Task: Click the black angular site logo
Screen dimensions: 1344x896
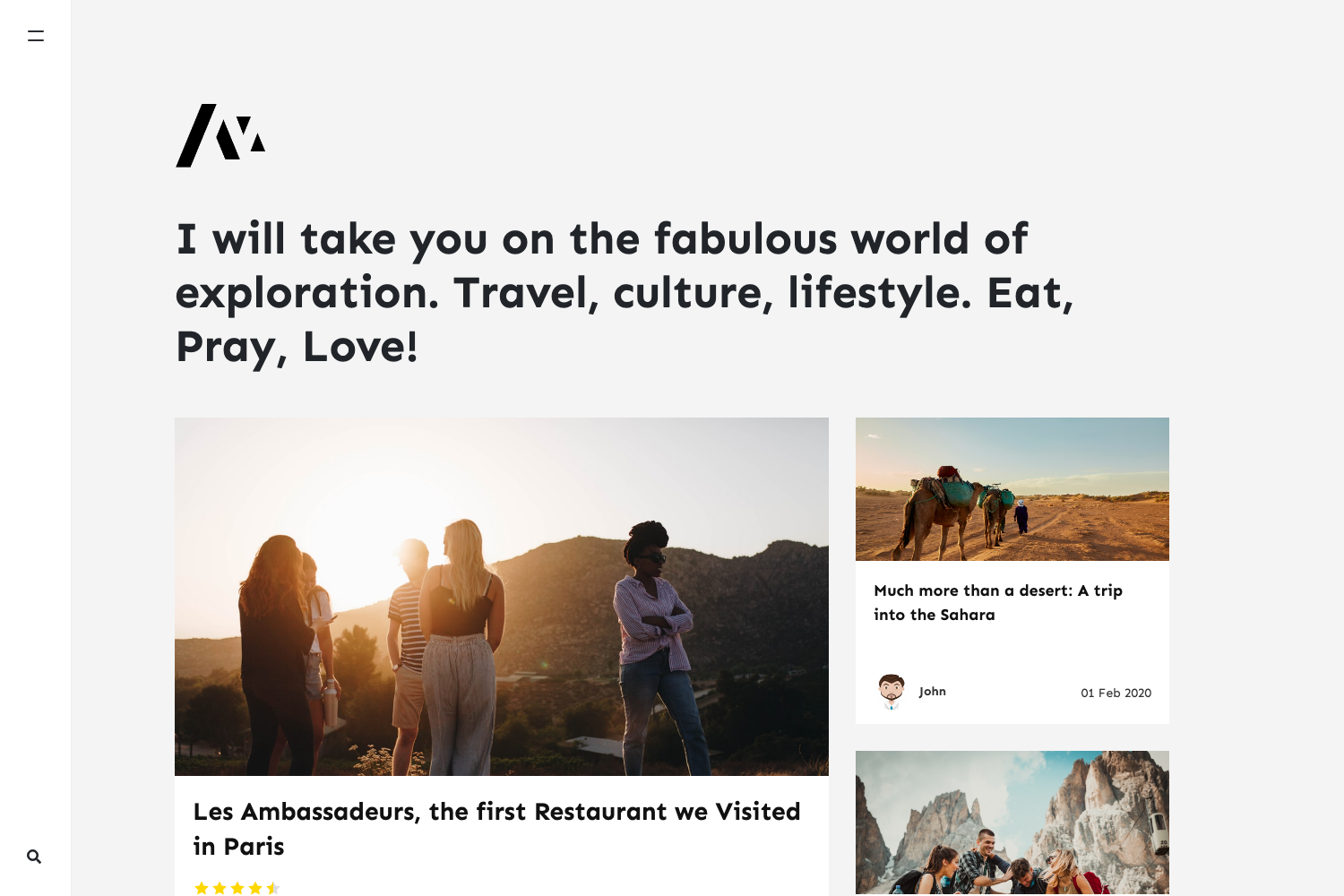Action: [220, 135]
